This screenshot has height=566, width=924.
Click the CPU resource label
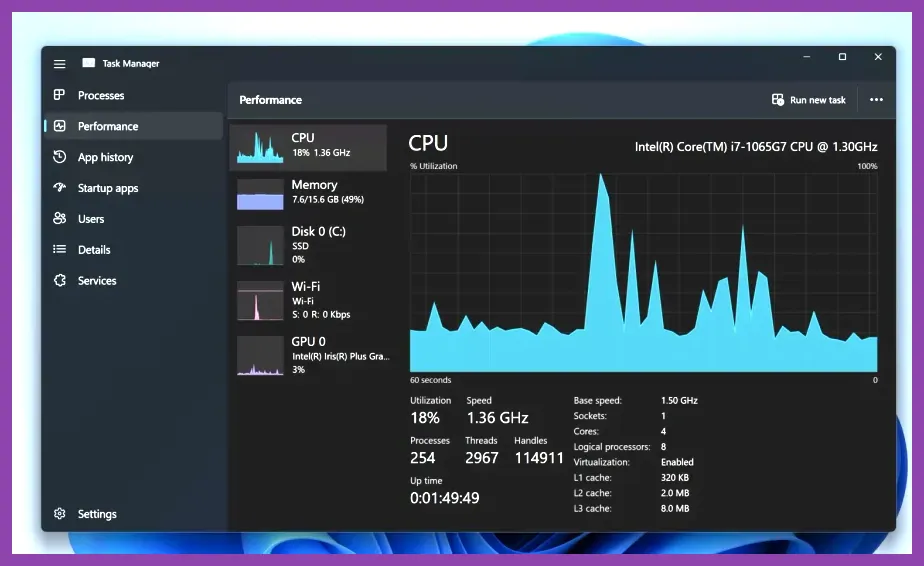(x=302, y=137)
